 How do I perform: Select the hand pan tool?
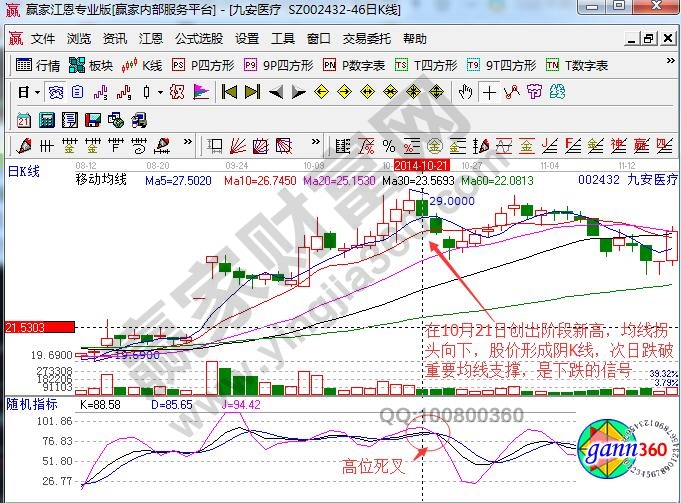(x=465, y=93)
